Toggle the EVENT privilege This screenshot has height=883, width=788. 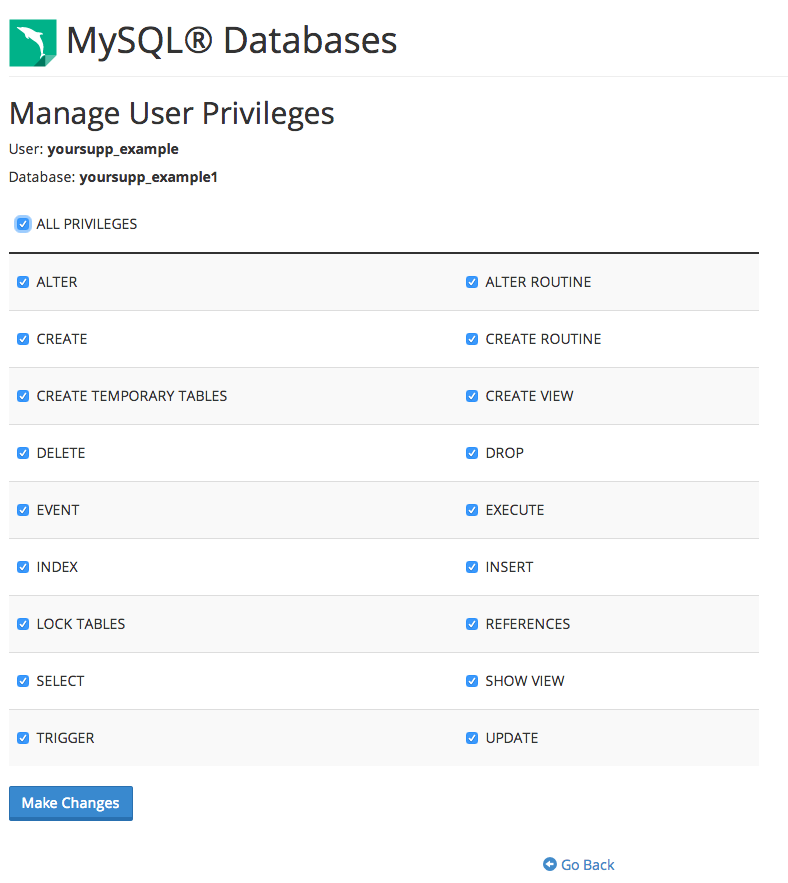pos(22,510)
